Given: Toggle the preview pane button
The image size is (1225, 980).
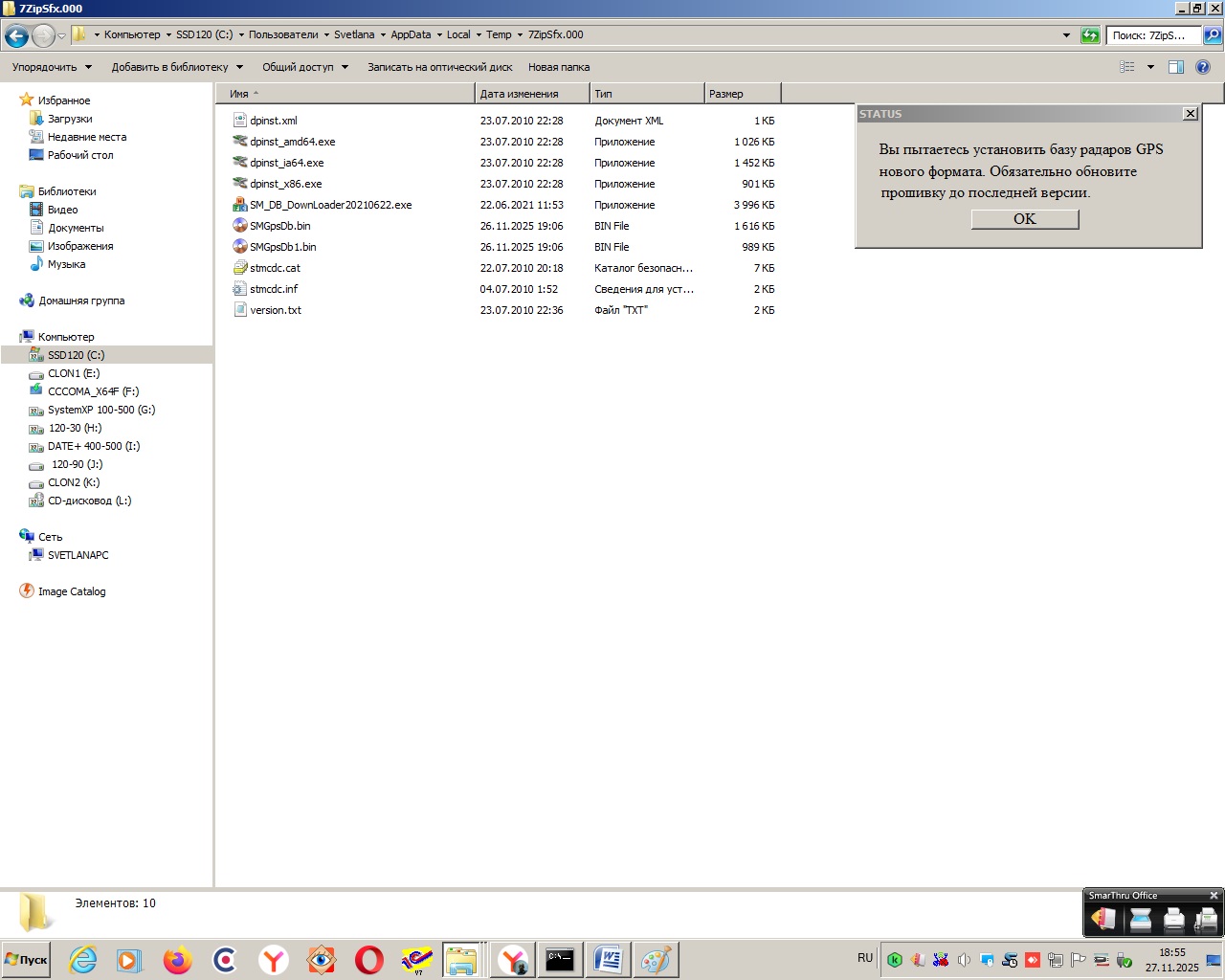Looking at the screenshot, I should point(1176,67).
